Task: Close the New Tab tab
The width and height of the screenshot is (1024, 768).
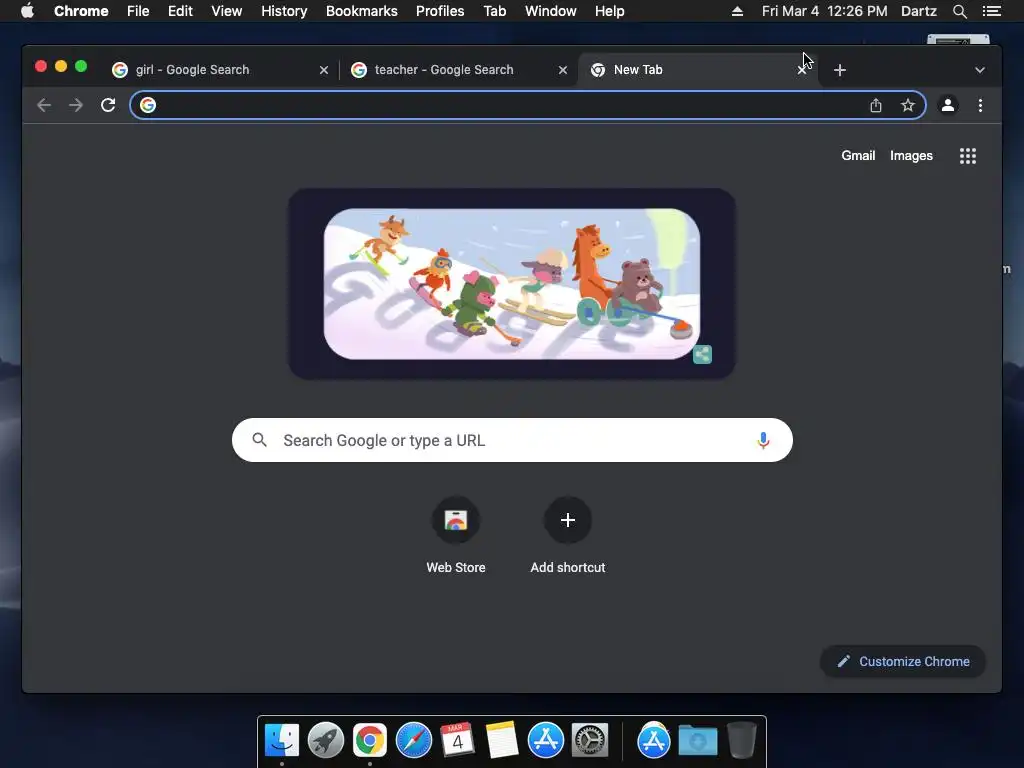Action: [x=802, y=70]
